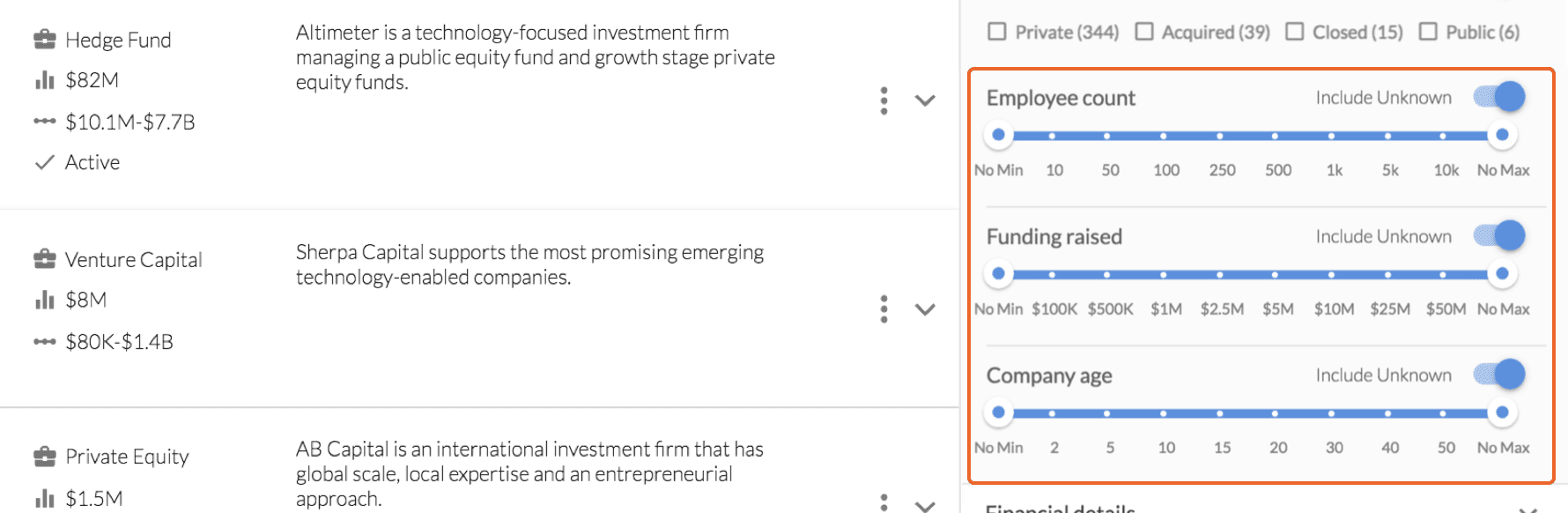1568x513 pixels.
Task: Click the bar chart icon next to $82M
Action: pos(44,80)
